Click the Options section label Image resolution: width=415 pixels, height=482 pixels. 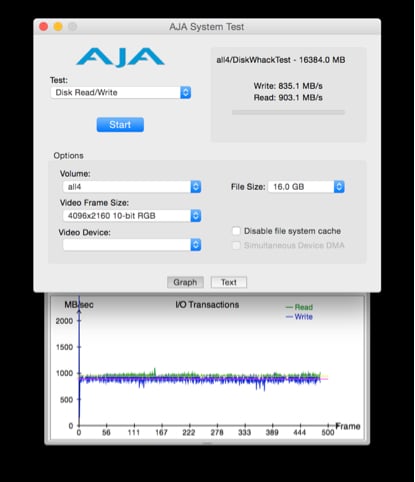[68, 156]
